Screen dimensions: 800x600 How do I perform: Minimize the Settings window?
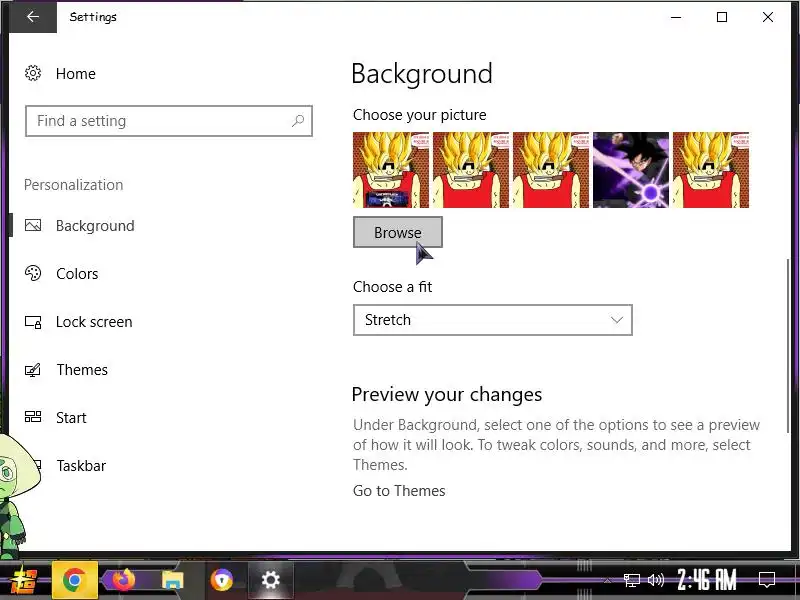[x=676, y=17]
